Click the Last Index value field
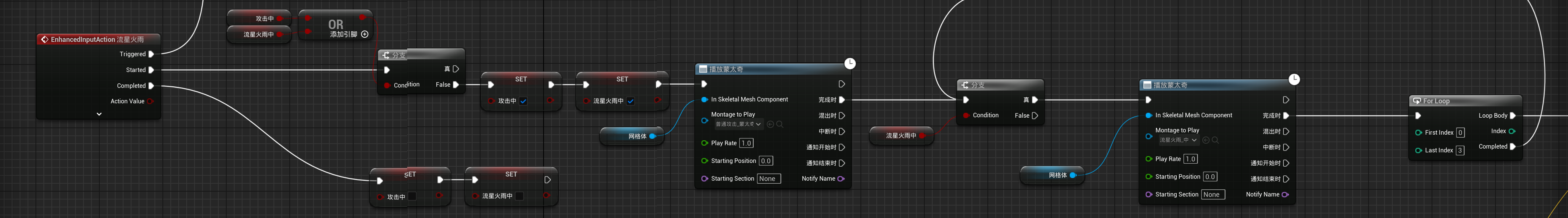 tap(1460, 150)
